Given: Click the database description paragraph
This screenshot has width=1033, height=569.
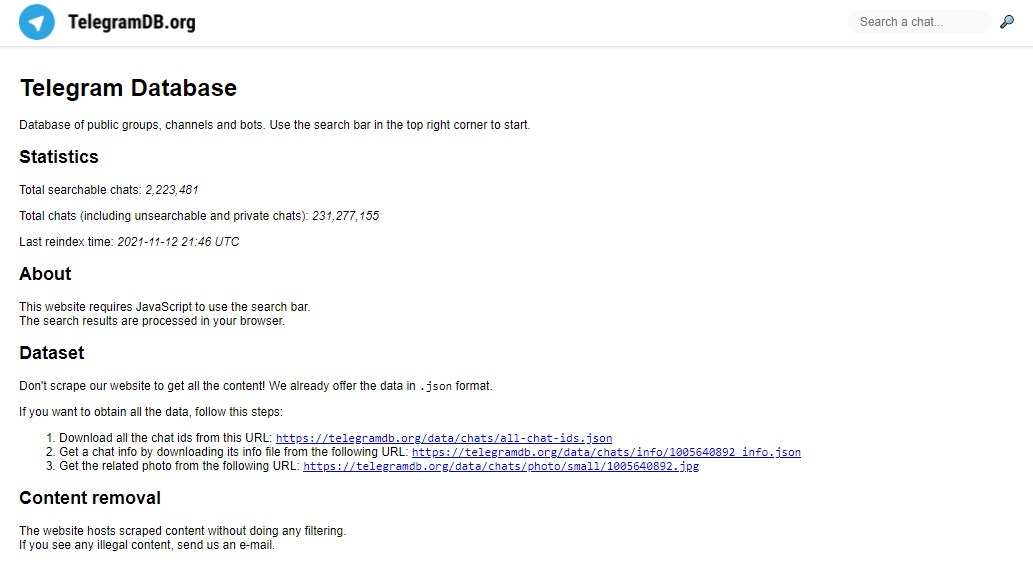Looking at the screenshot, I should 275,124.
